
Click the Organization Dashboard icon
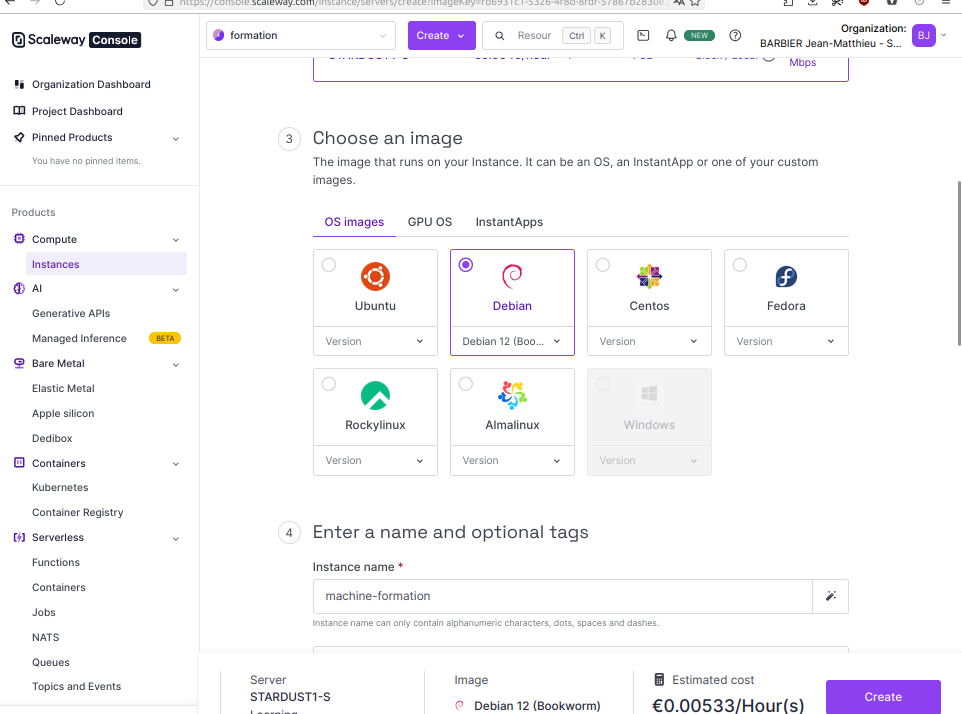point(19,84)
